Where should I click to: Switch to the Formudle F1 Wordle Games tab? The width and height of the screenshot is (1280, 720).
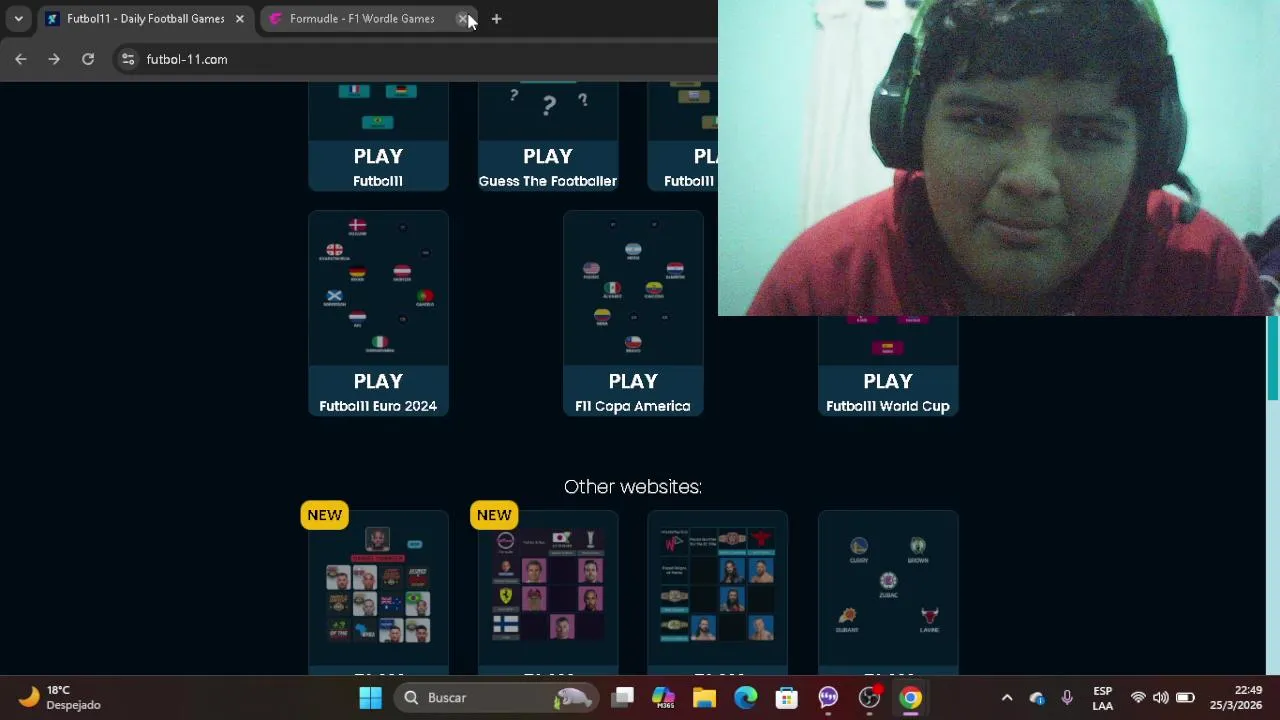pyautogui.click(x=362, y=19)
